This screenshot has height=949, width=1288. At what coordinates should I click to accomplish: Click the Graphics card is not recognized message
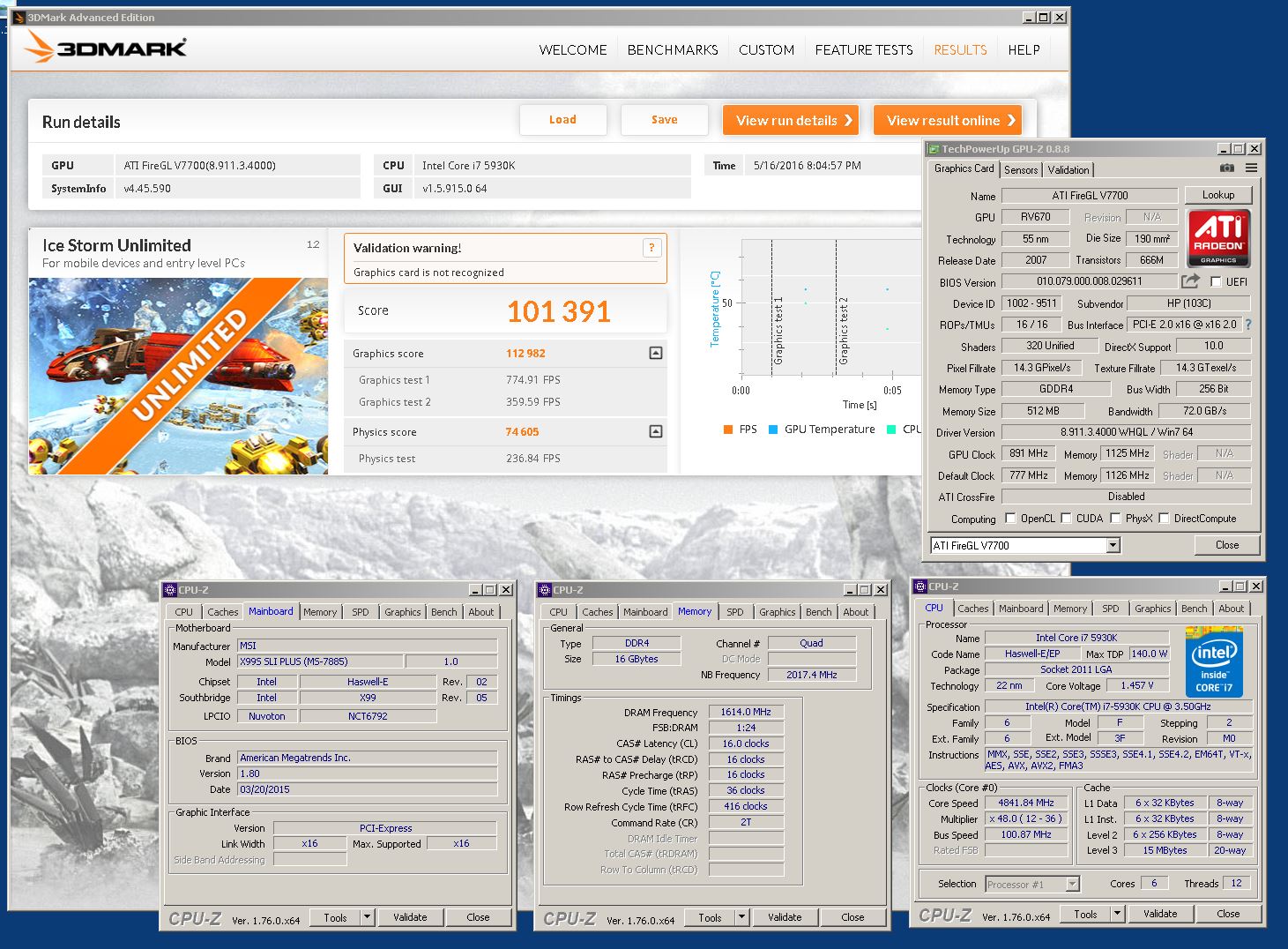click(x=428, y=273)
